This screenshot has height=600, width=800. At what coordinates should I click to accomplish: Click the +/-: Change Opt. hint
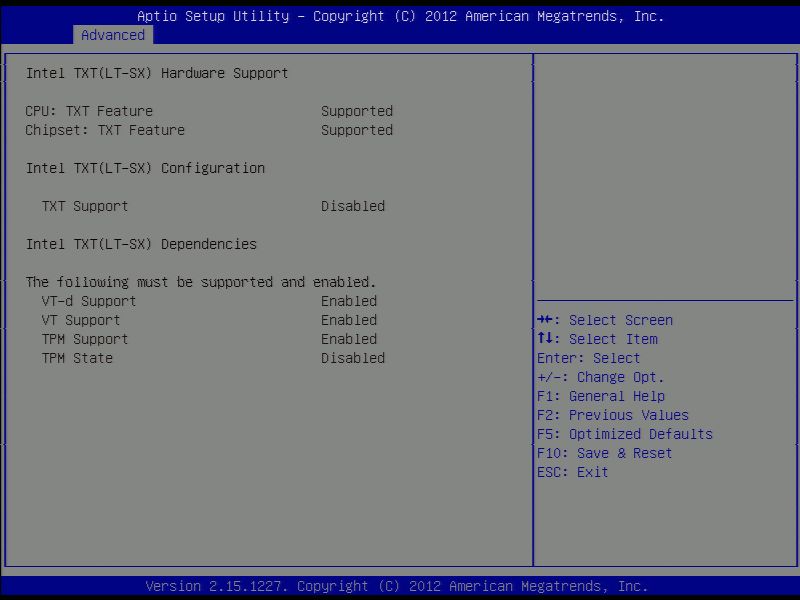click(x=601, y=378)
